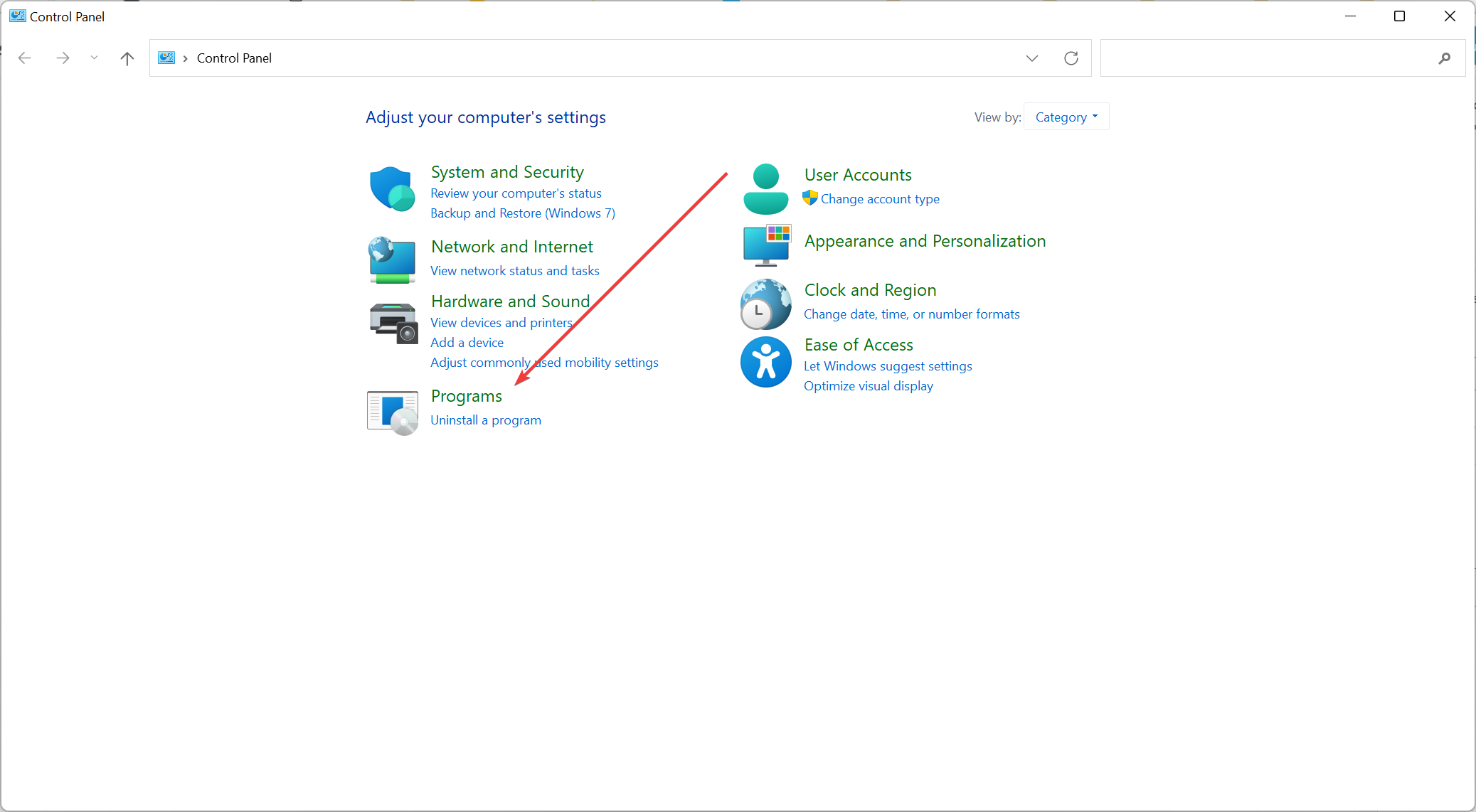Click the Add a device link
The height and width of the screenshot is (812, 1476).
[467, 343]
